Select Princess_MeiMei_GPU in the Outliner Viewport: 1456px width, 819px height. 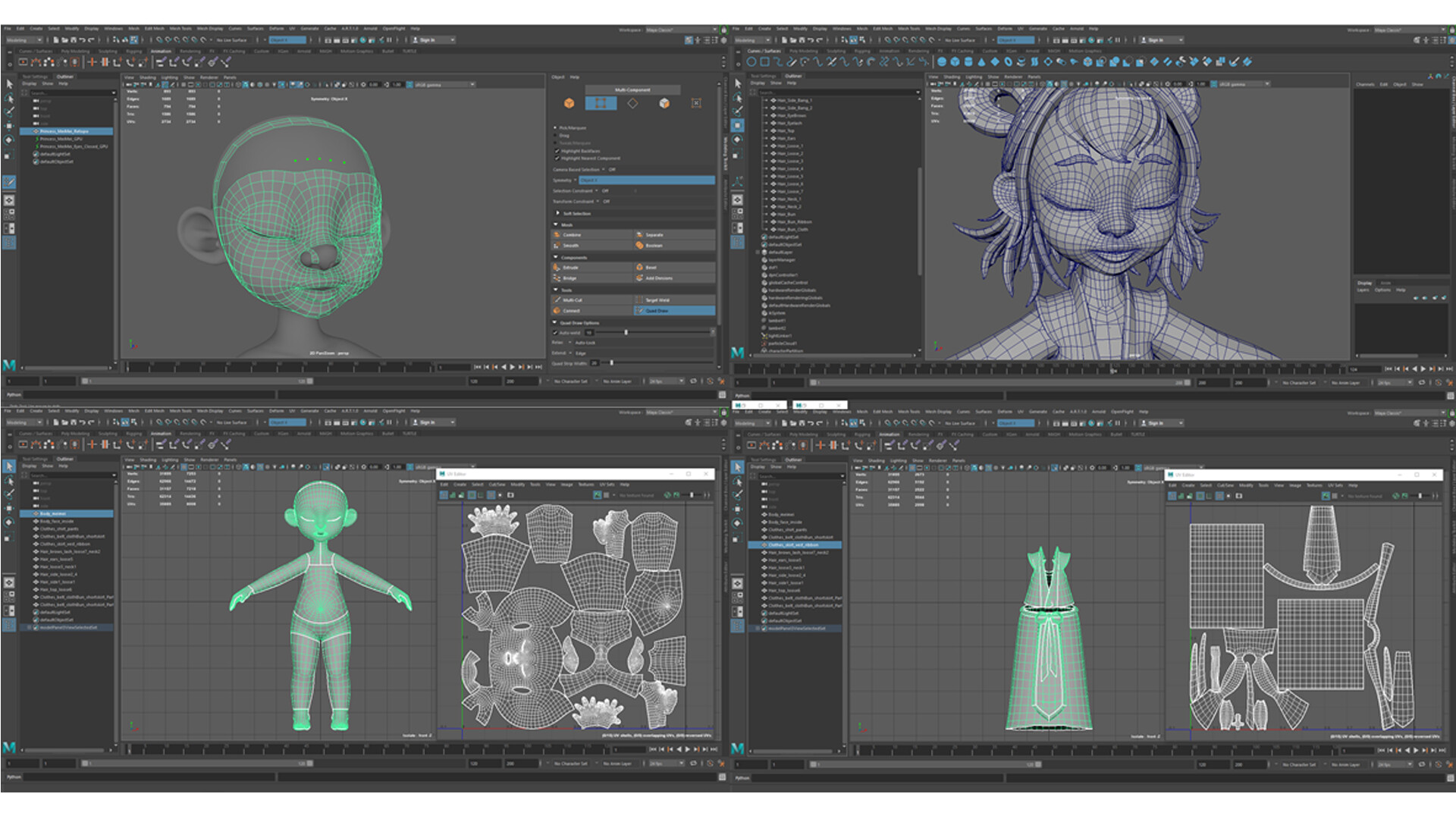coord(61,139)
